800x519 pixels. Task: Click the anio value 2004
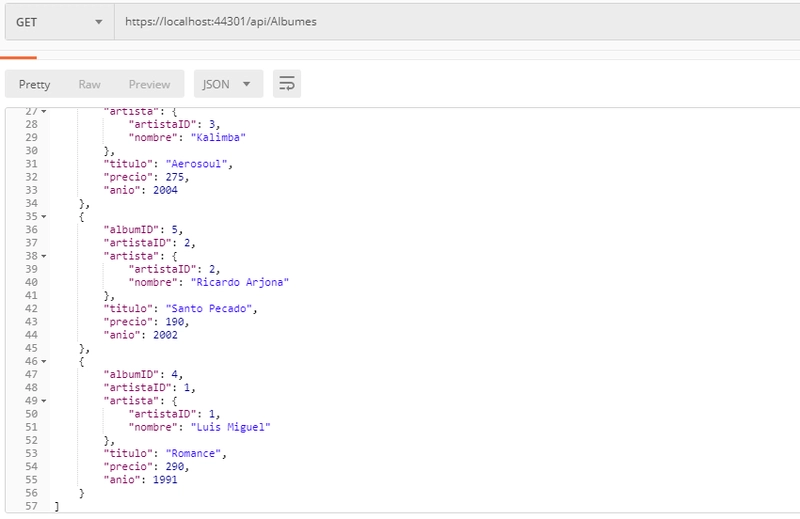click(165, 190)
